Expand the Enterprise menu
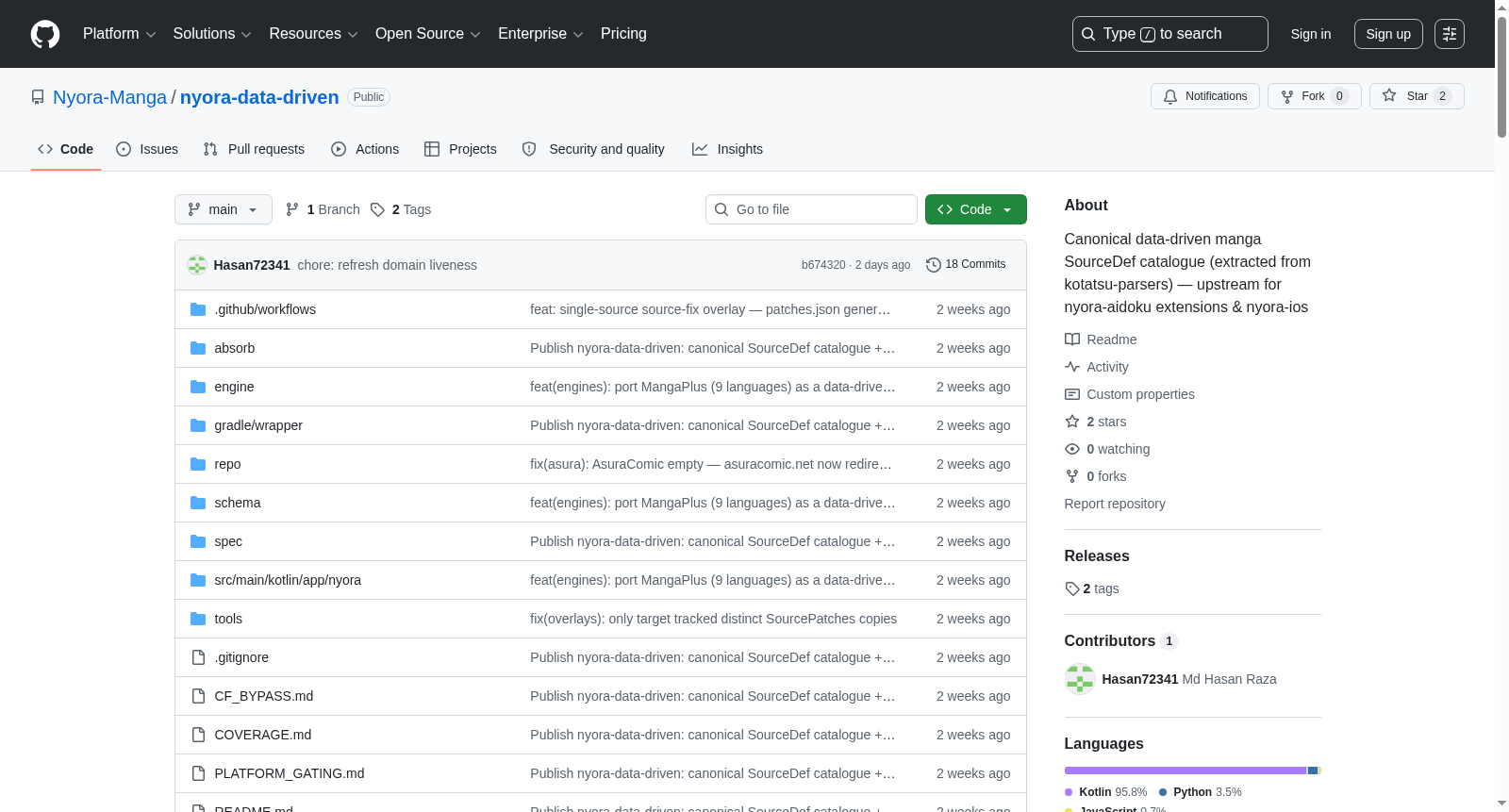Image resolution: width=1509 pixels, height=812 pixels. tap(540, 34)
